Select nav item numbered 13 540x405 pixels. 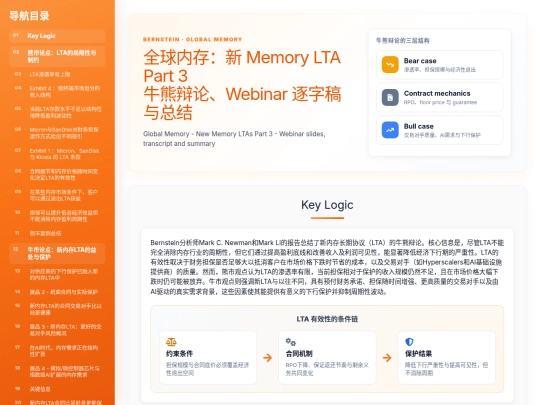pyautogui.click(x=57, y=274)
